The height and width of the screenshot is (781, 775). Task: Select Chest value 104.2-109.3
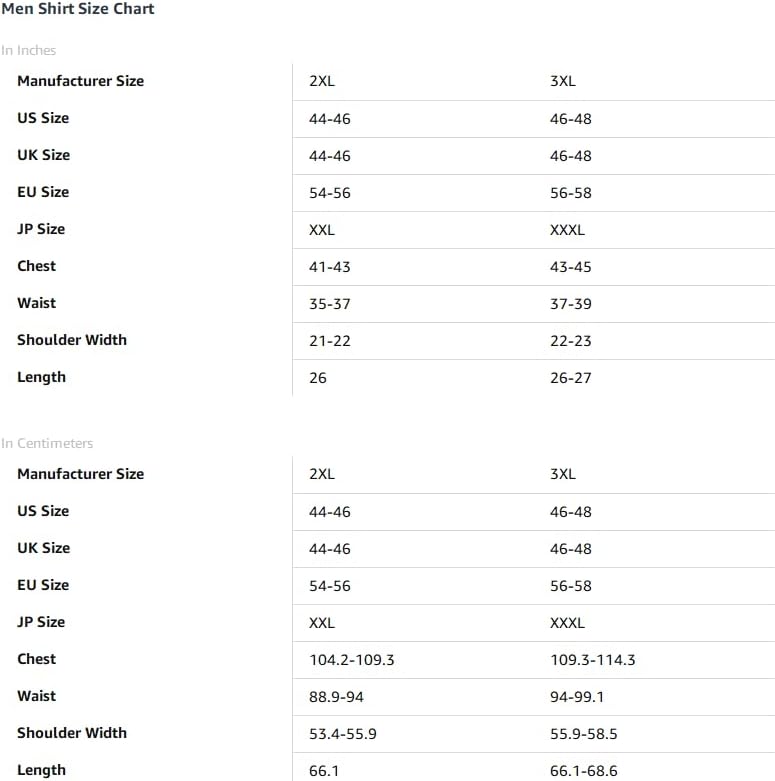tap(352, 660)
